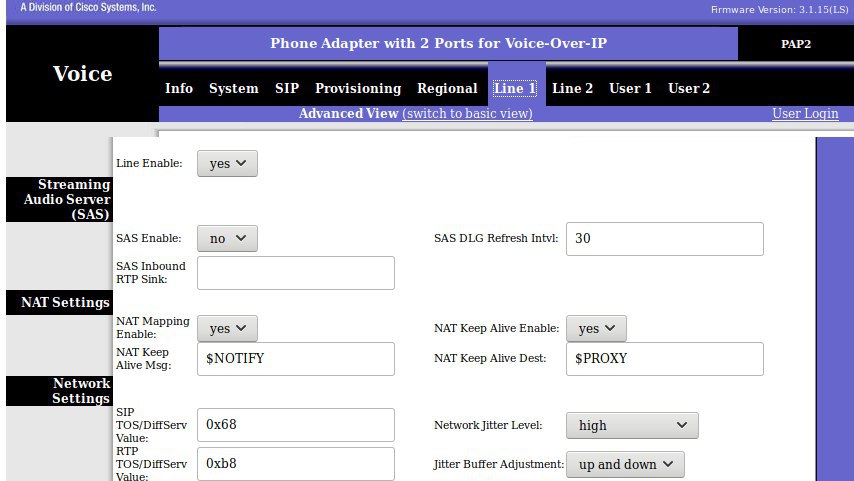Viewport: 854px width, 481px height.
Task: Go to the Provisioning tab
Action: tap(358, 88)
